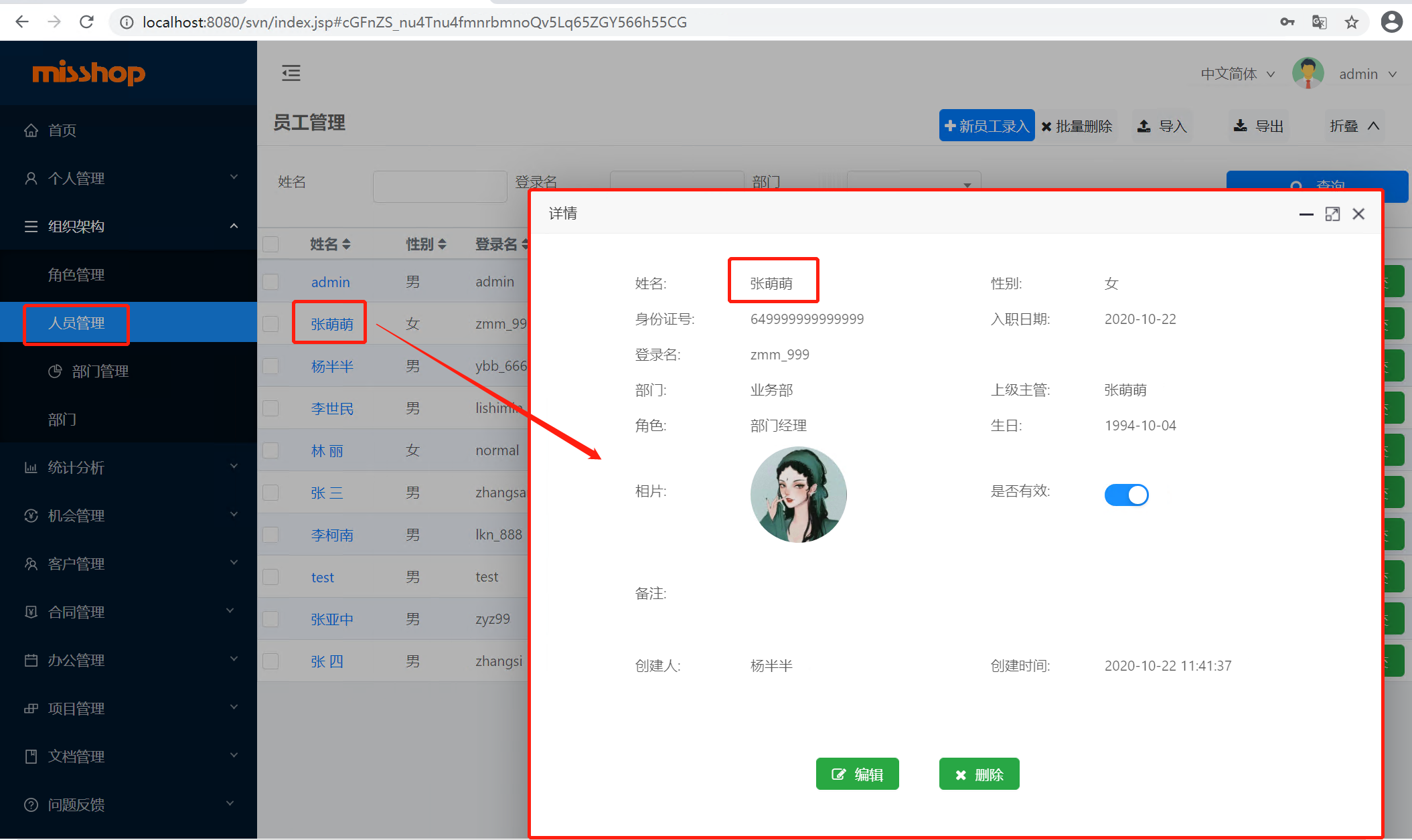Check the select-all header checkbox
Viewport: 1412px width, 840px height.
[x=270, y=244]
